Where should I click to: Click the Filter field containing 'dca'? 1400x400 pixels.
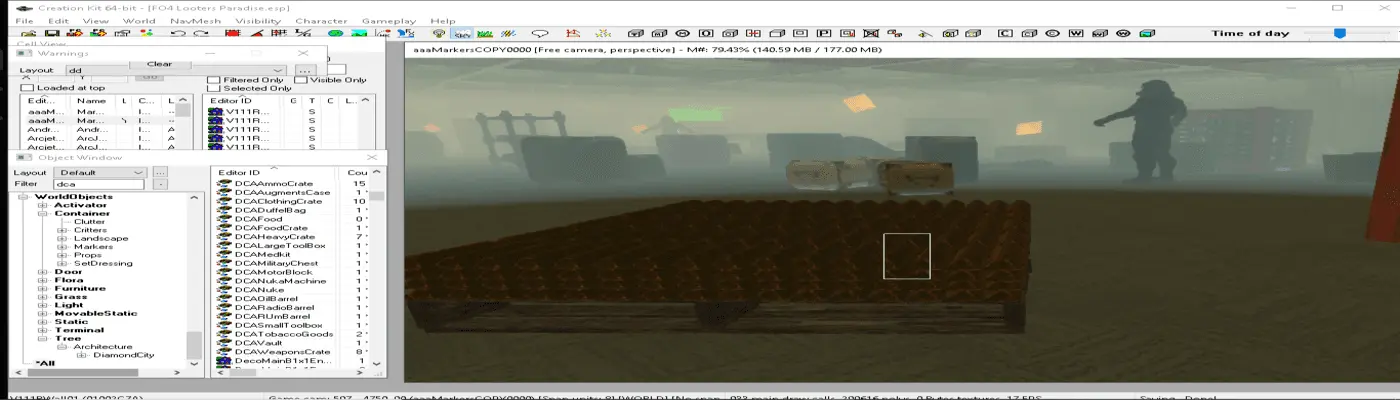click(x=98, y=184)
